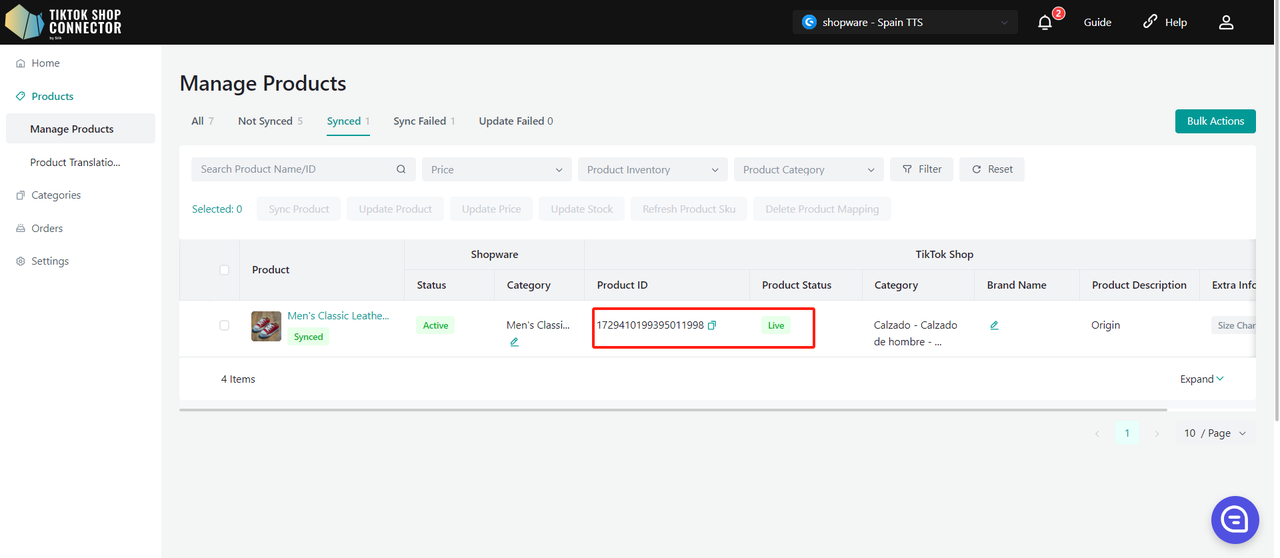Click the notification bell icon

pyautogui.click(x=1045, y=22)
